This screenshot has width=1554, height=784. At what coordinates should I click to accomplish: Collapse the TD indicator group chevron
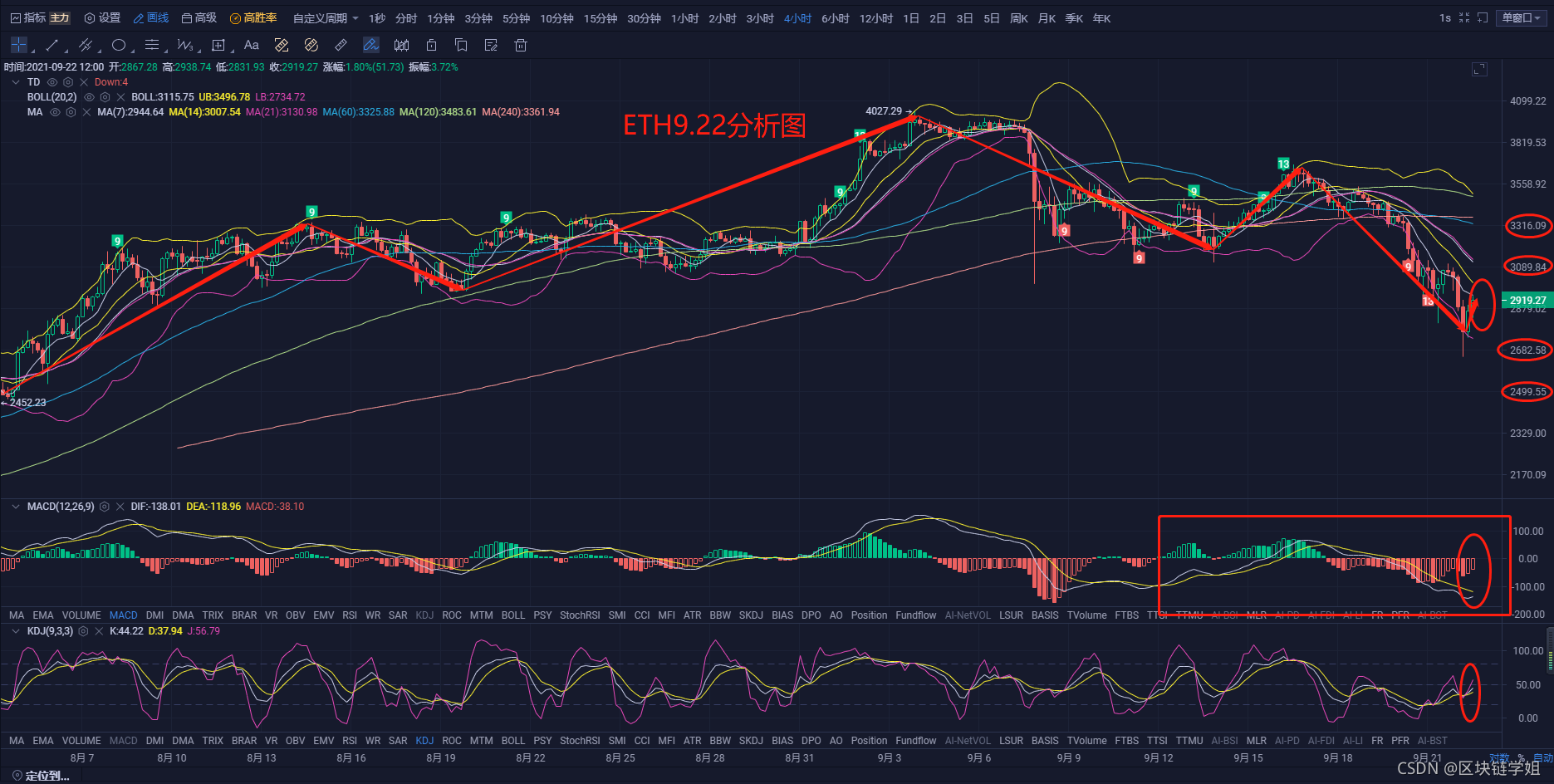point(16,82)
